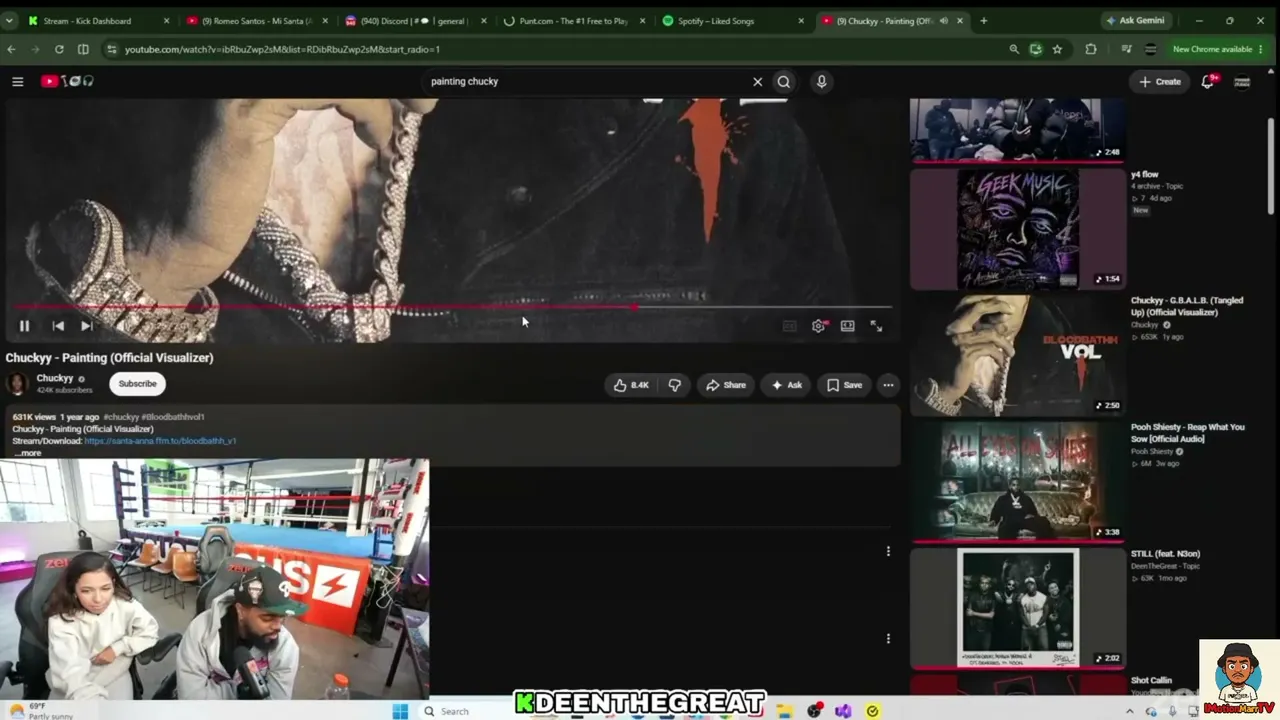Clear the 'painting chucky' search text
This screenshot has height=720, width=1280.
click(757, 82)
